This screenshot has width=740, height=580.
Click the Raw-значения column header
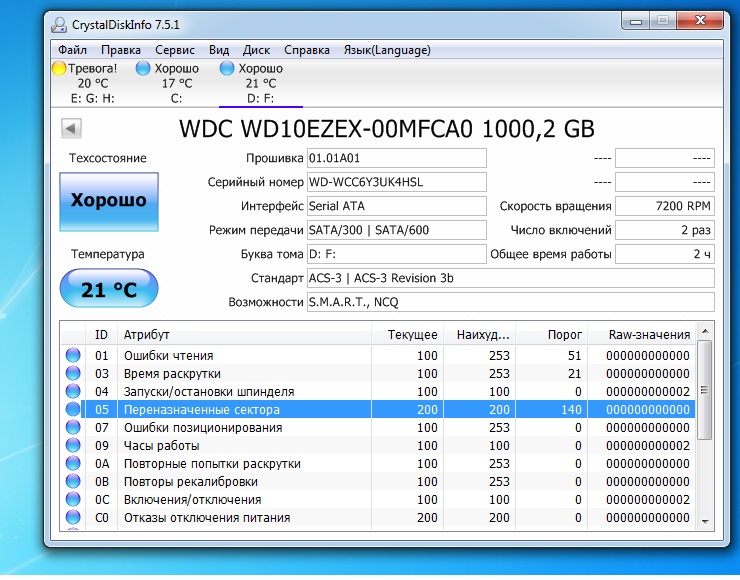641,335
